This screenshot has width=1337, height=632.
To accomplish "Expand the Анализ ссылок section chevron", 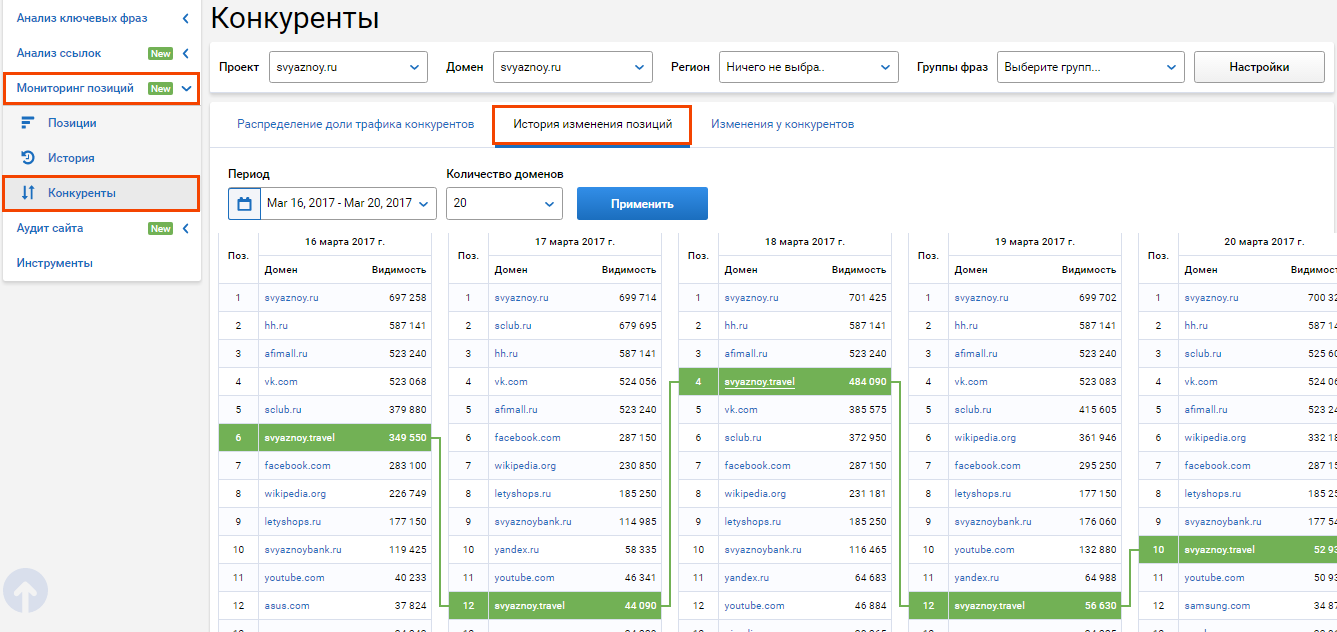I will click(x=186, y=53).
